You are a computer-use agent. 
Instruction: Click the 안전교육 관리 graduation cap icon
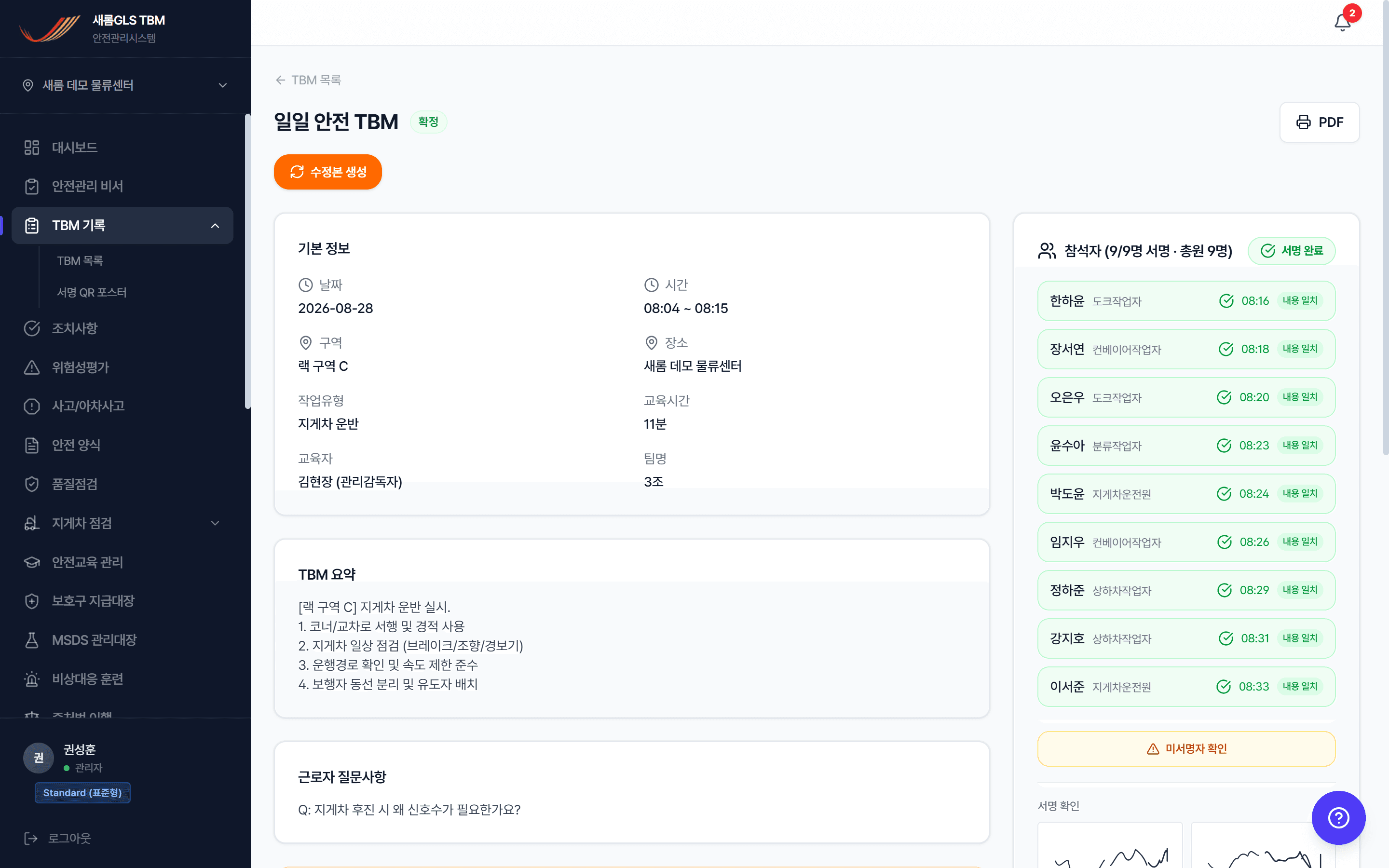(31, 562)
